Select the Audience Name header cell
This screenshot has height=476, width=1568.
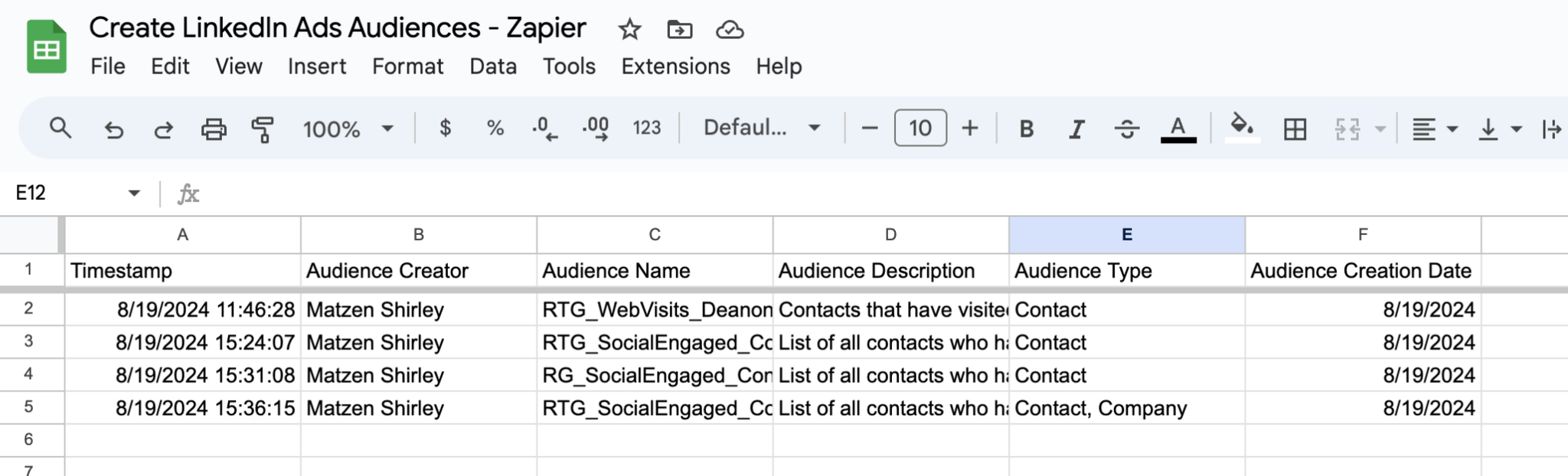(655, 270)
